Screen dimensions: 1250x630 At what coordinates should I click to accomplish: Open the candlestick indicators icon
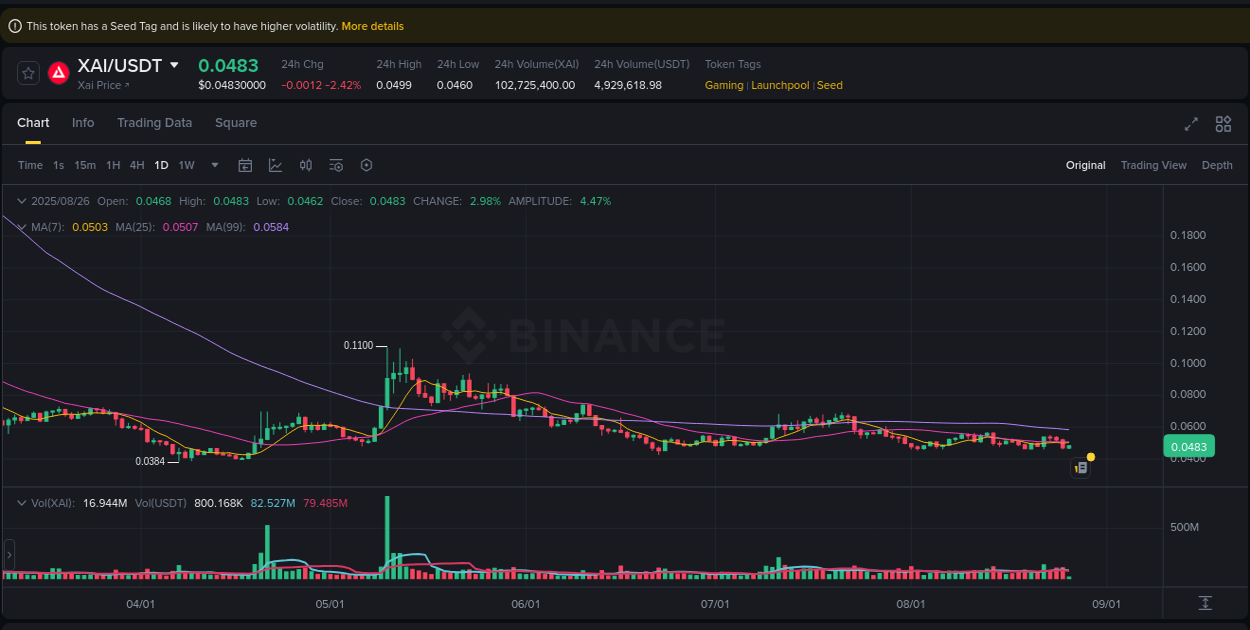pos(306,165)
